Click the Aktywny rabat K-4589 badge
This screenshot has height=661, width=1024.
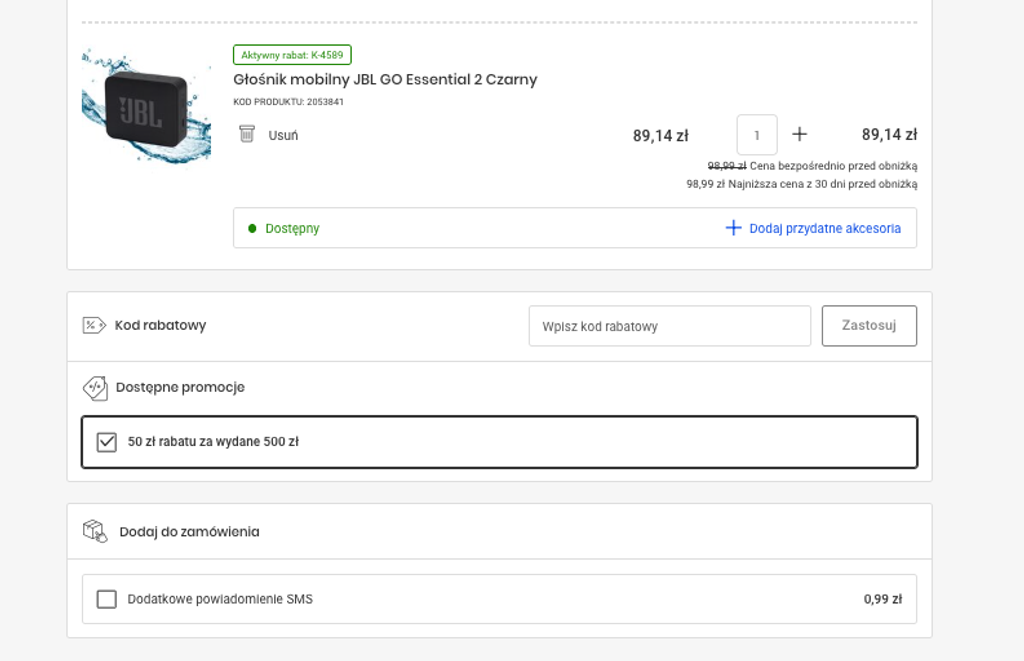point(292,55)
